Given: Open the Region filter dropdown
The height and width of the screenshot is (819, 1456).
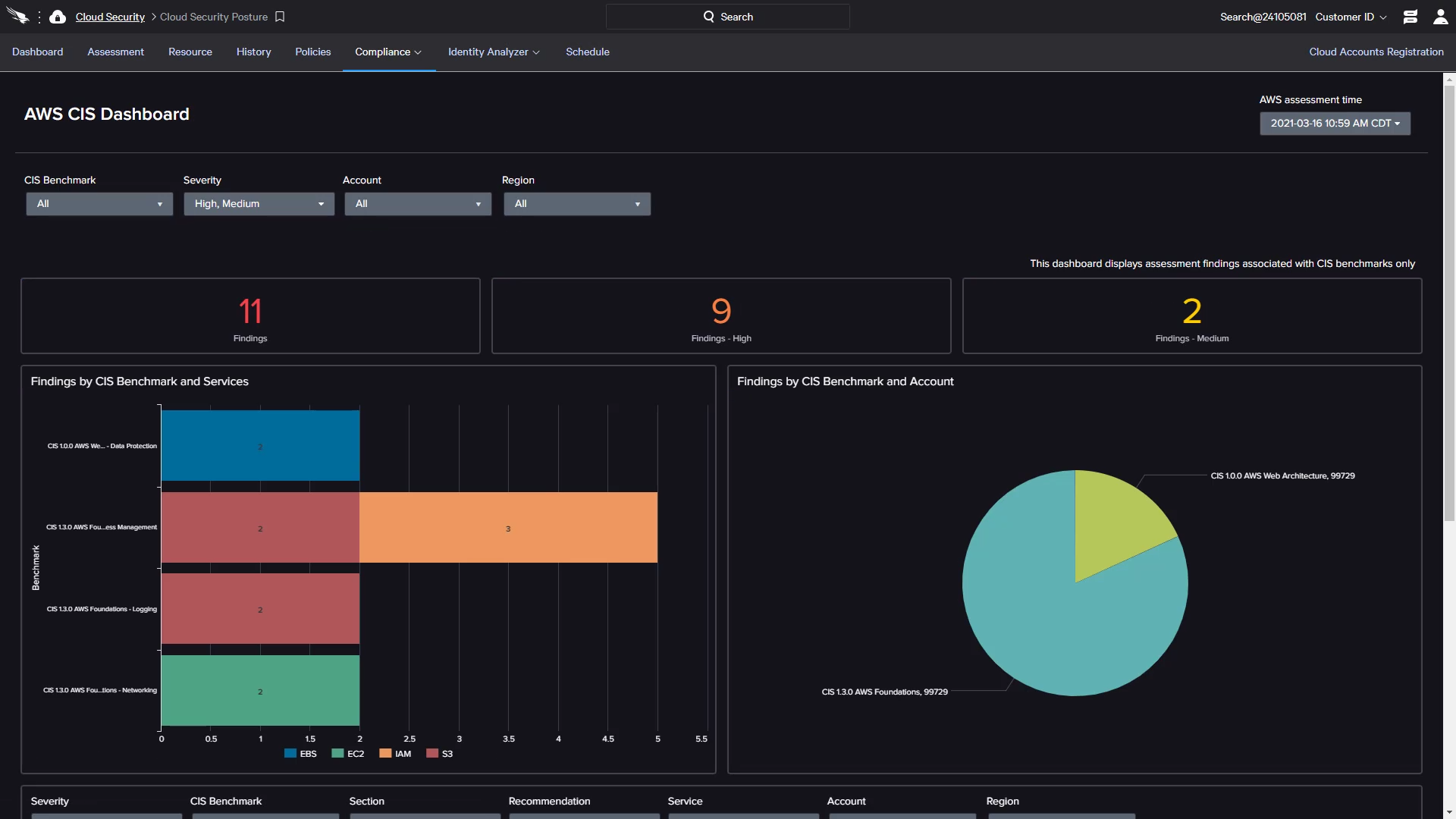Looking at the screenshot, I should [x=577, y=204].
